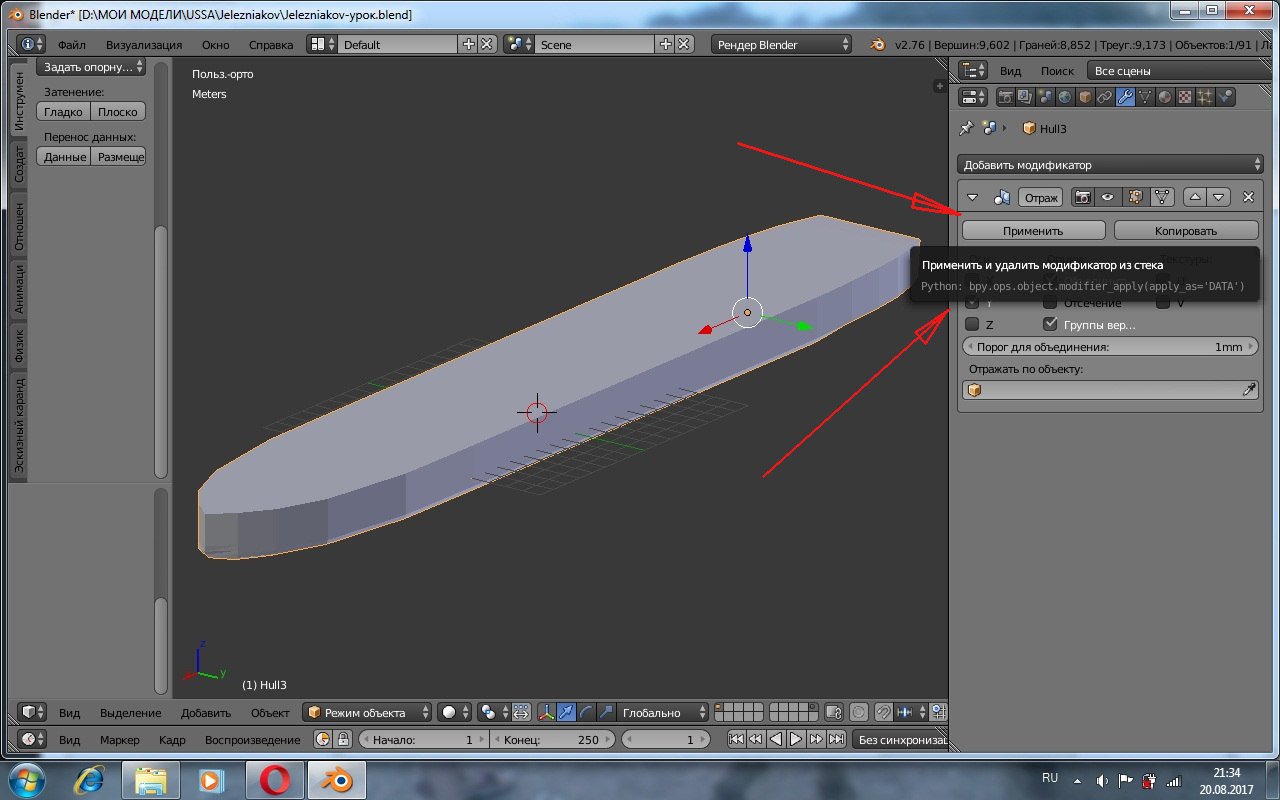1280x800 pixels.
Task: Enable the Отсечение checkbox
Action: pyautogui.click(x=1050, y=302)
